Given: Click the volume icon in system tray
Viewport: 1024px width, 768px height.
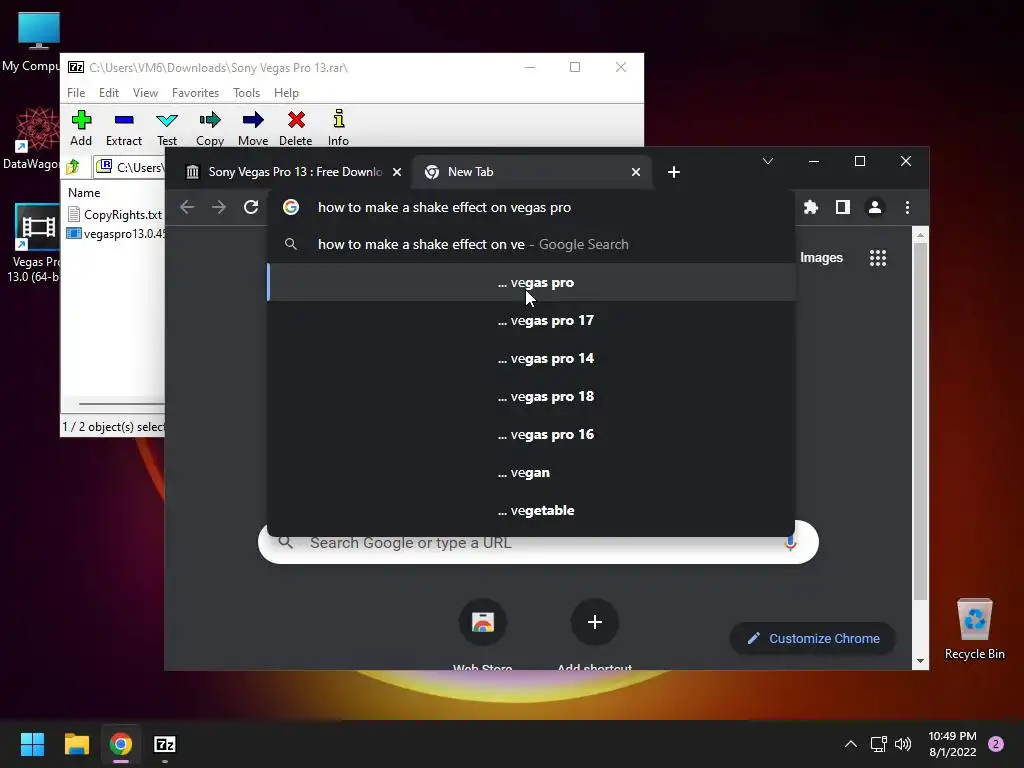Looking at the screenshot, I should [903, 744].
